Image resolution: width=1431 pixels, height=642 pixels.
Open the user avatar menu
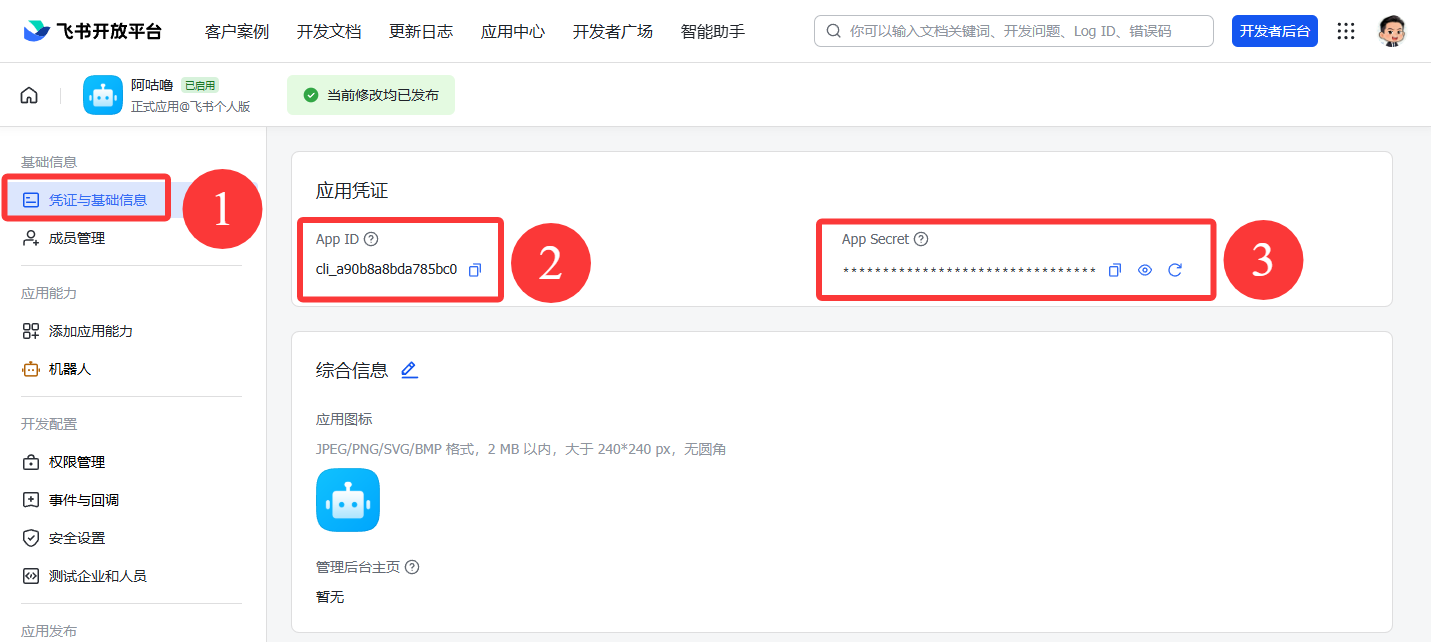[1391, 31]
